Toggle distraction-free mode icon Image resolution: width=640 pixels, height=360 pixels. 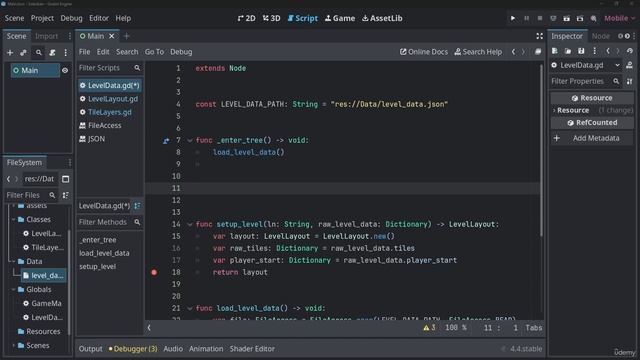pos(539,36)
